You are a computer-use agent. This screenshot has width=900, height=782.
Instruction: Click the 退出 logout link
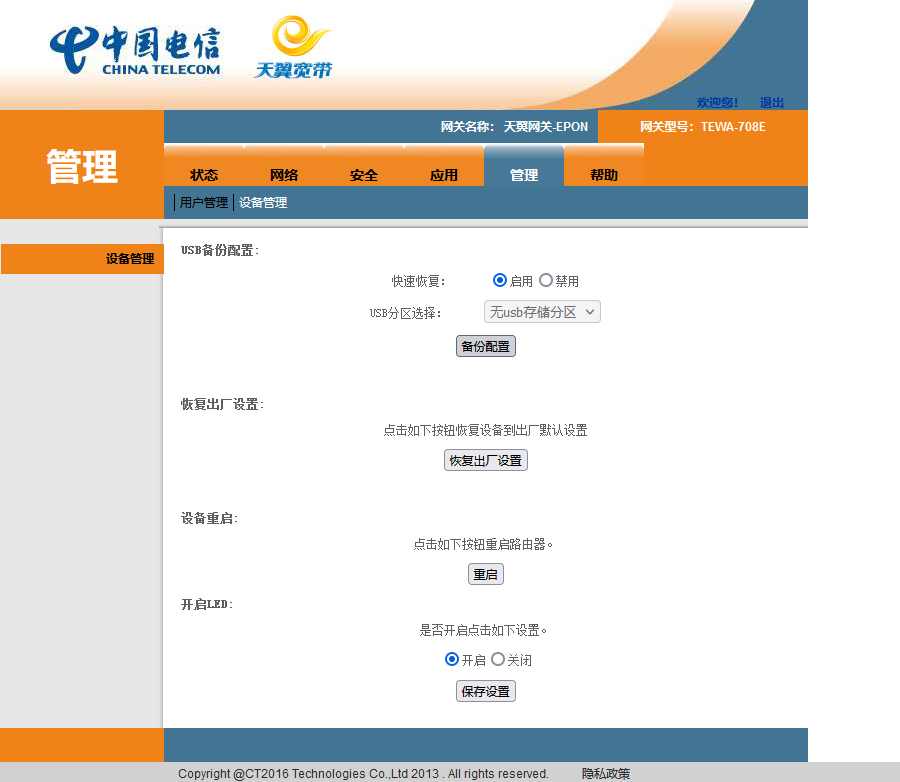point(772,103)
